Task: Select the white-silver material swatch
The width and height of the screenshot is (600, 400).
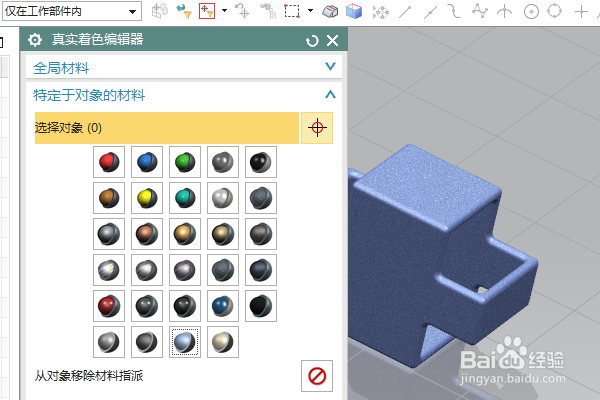Action: point(223,198)
